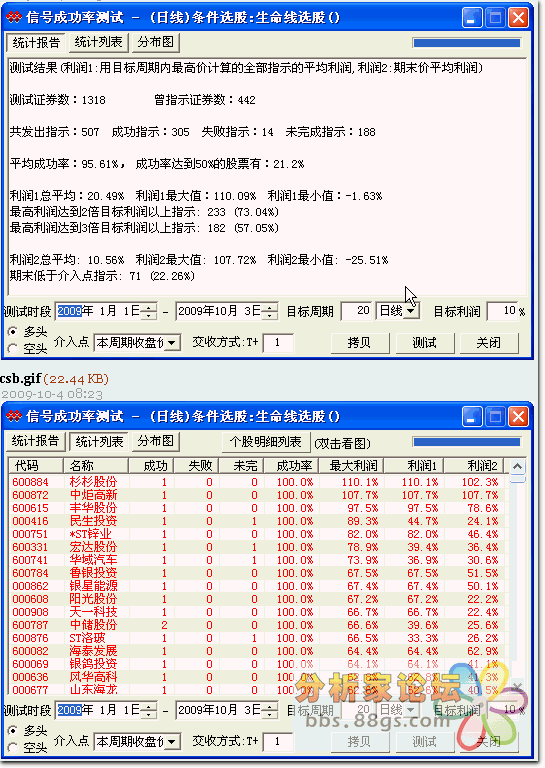The height and width of the screenshot is (768, 545).
Task: Click 交收方式 T+ input in lower window
Action: coord(278,742)
